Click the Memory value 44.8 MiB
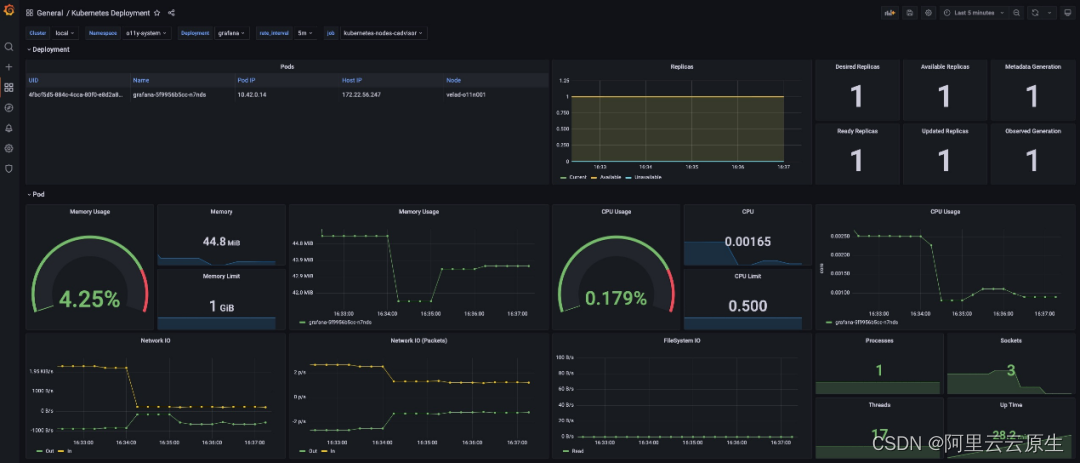This screenshot has width=1080, height=463. click(221, 242)
